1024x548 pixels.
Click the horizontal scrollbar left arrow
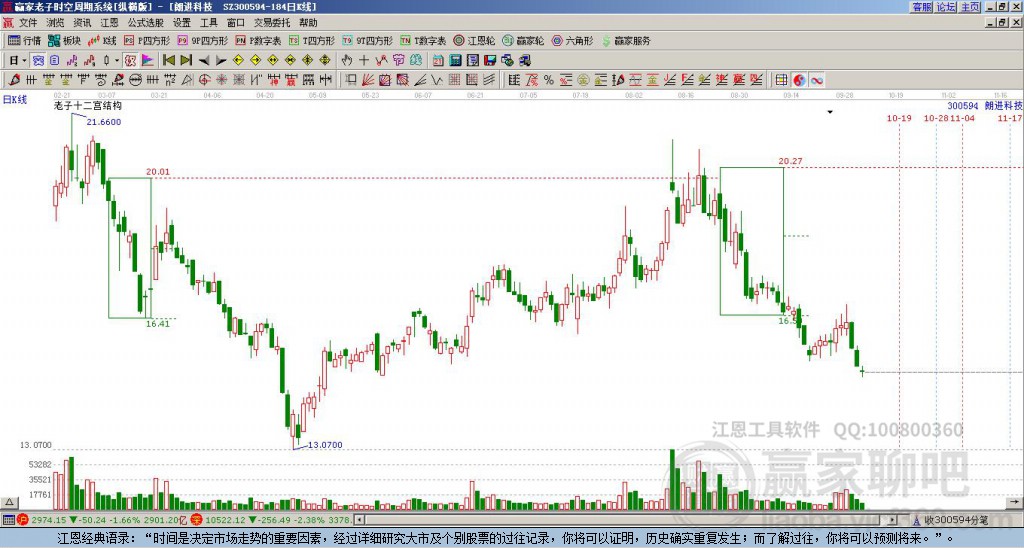click(359, 520)
